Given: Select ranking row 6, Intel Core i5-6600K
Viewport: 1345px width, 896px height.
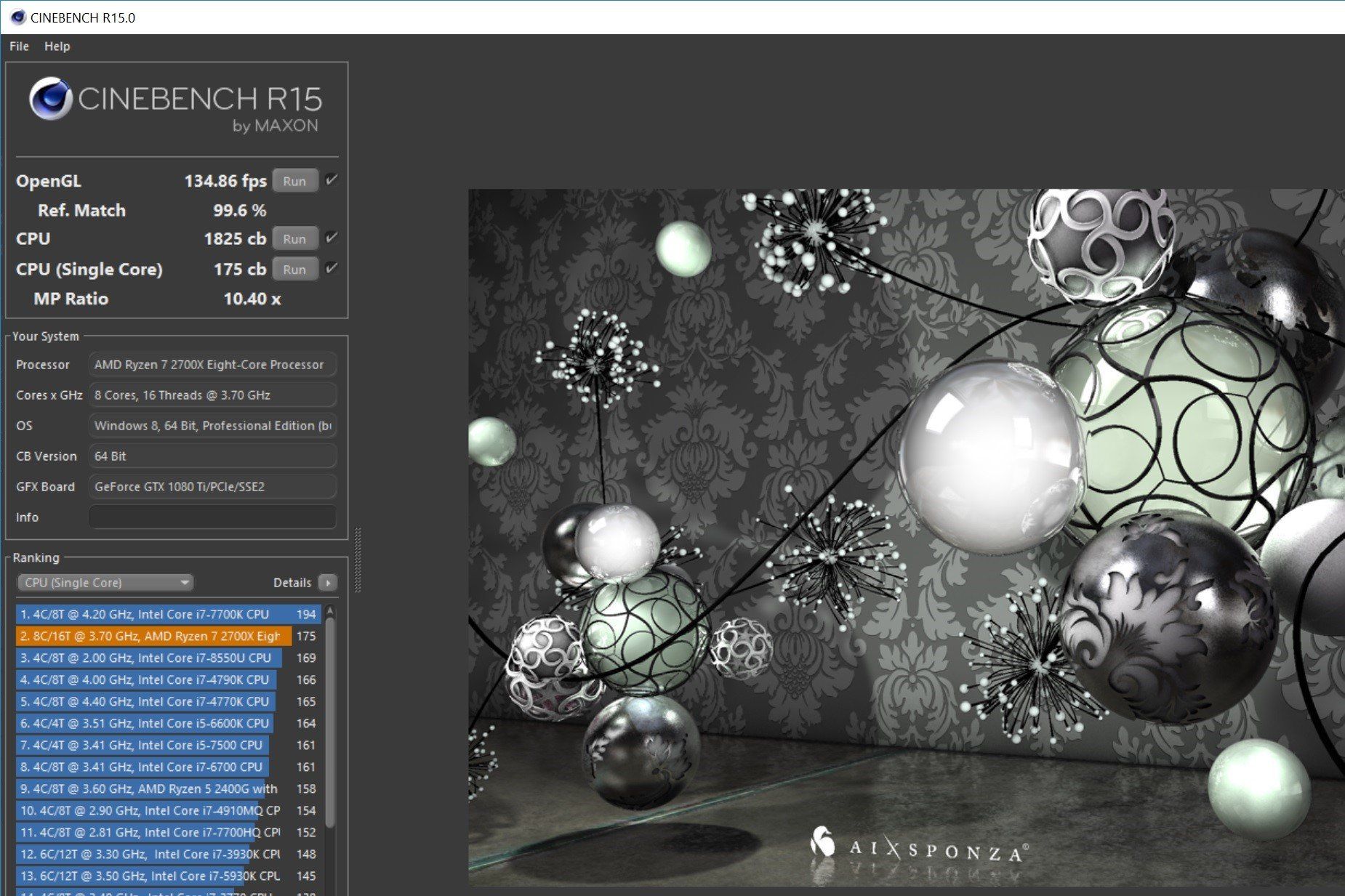Looking at the screenshot, I should [x=169, y=723].
